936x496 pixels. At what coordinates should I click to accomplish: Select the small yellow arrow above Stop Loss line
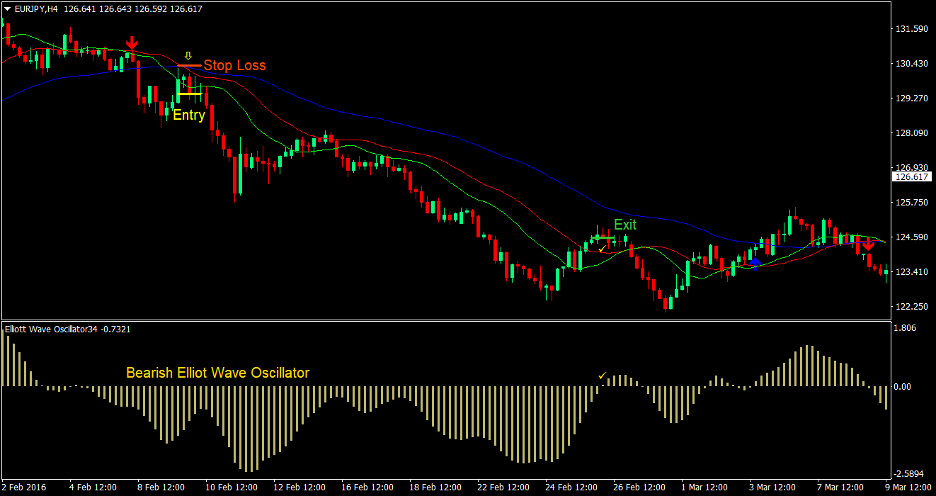[188, 56]
